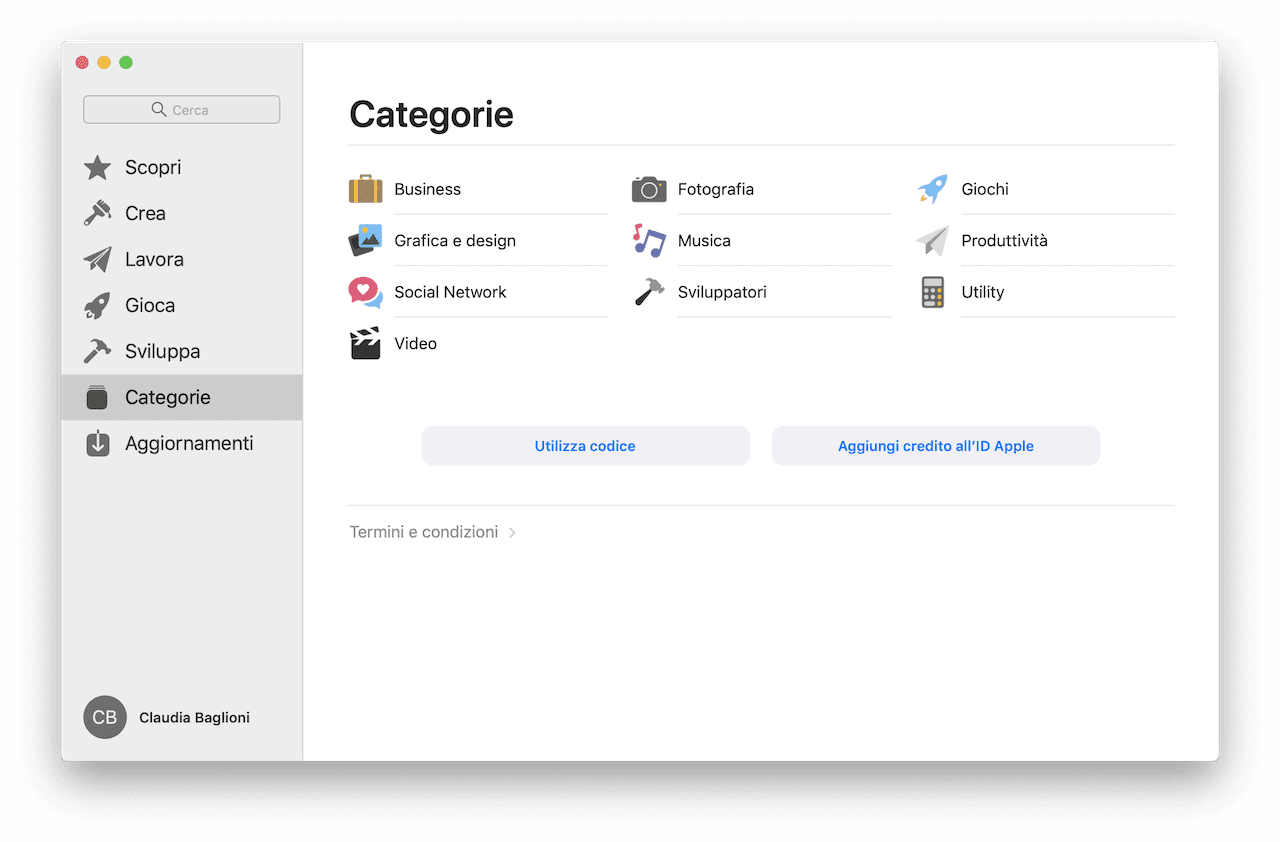Viewport: 1280px width, 842px height.
Task: Open the Scopri section
Action: (x=182, y=167)
